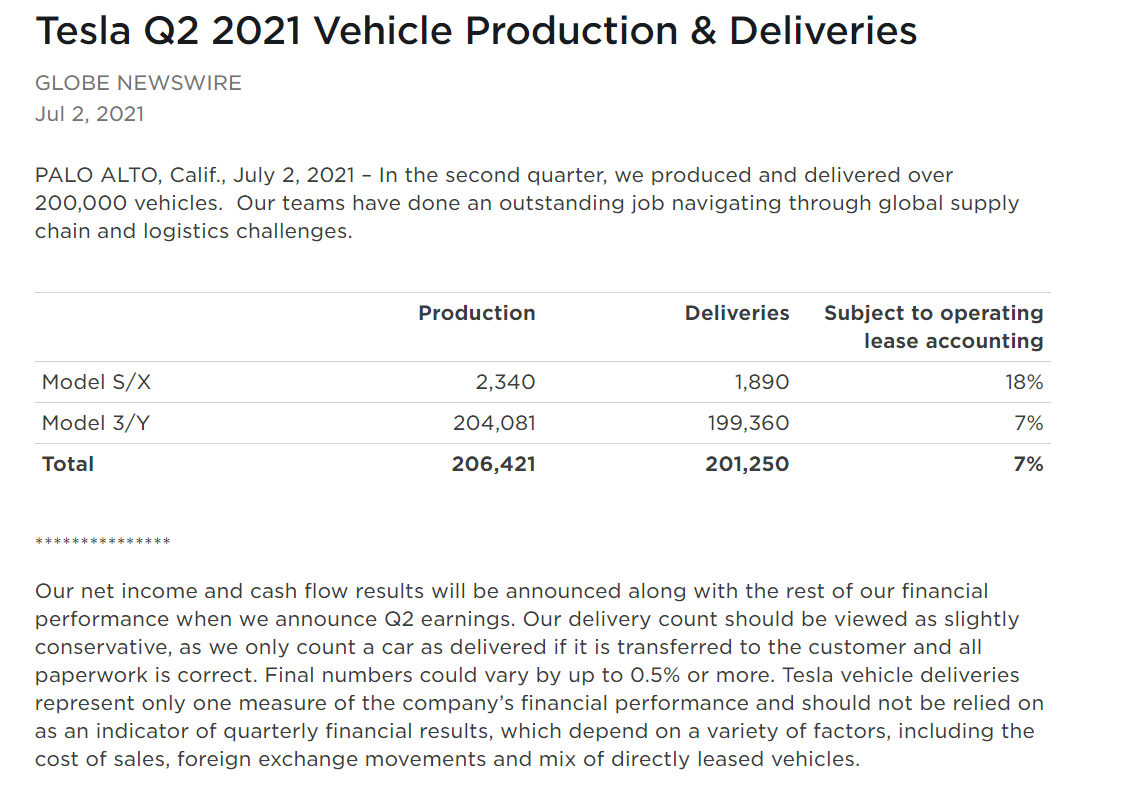Select the Model 3/Y row label

point(96,423)
